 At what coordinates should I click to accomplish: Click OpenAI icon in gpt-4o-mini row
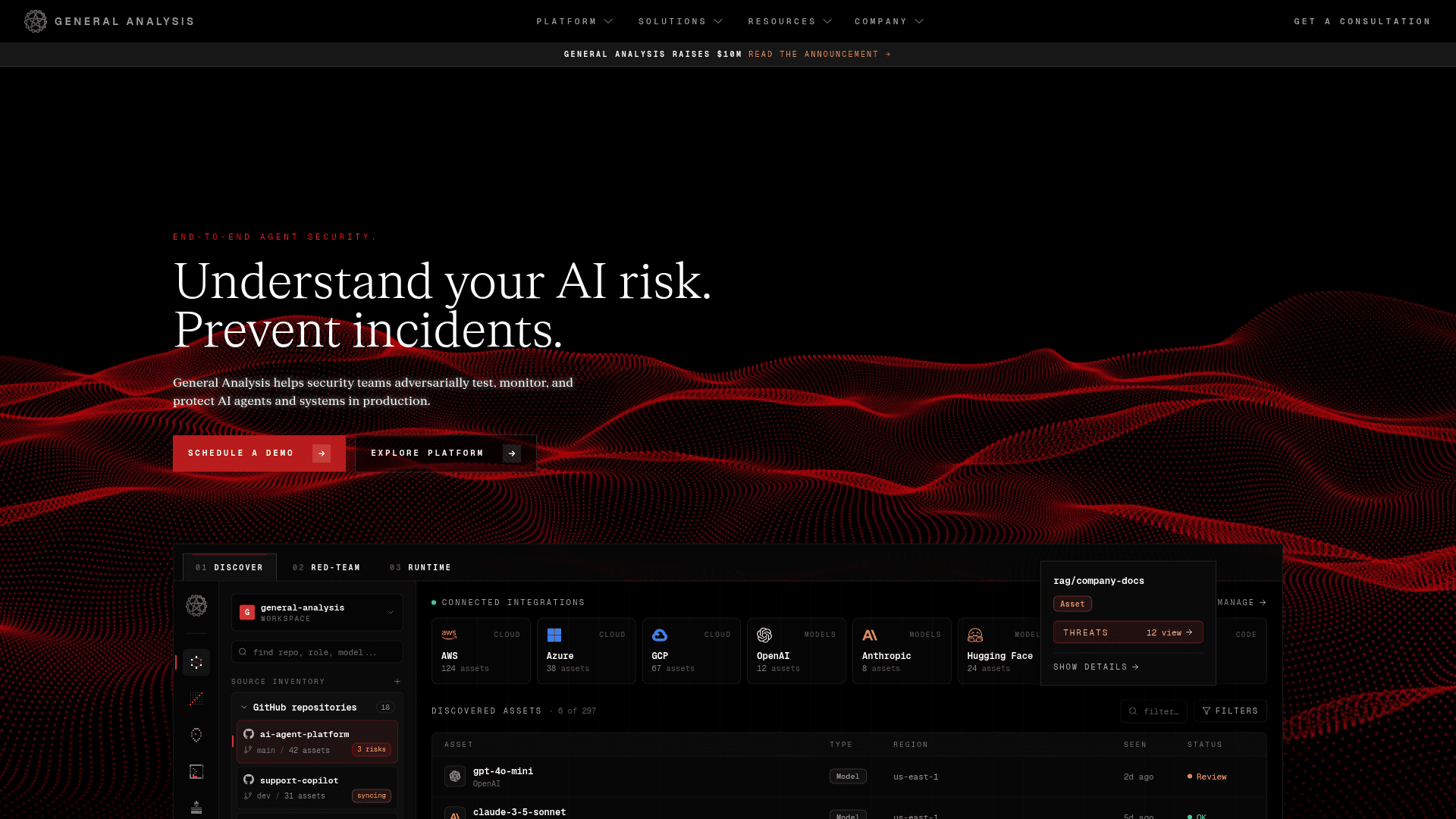click(x=455, y=777)
